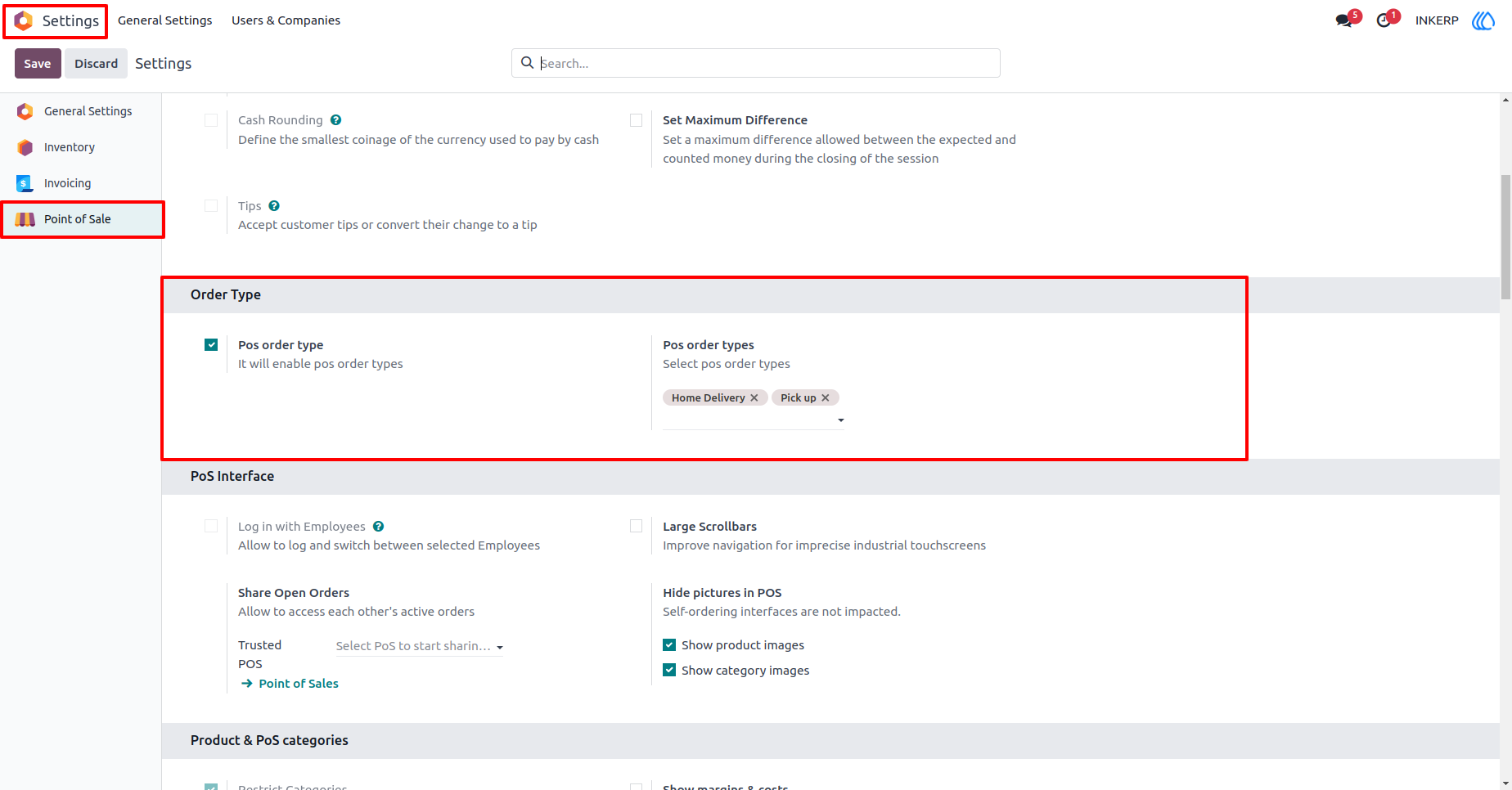Click arrow icon beside Point of Sales
This screenshot has height=790, width=1512.
[x=246, y=684]
